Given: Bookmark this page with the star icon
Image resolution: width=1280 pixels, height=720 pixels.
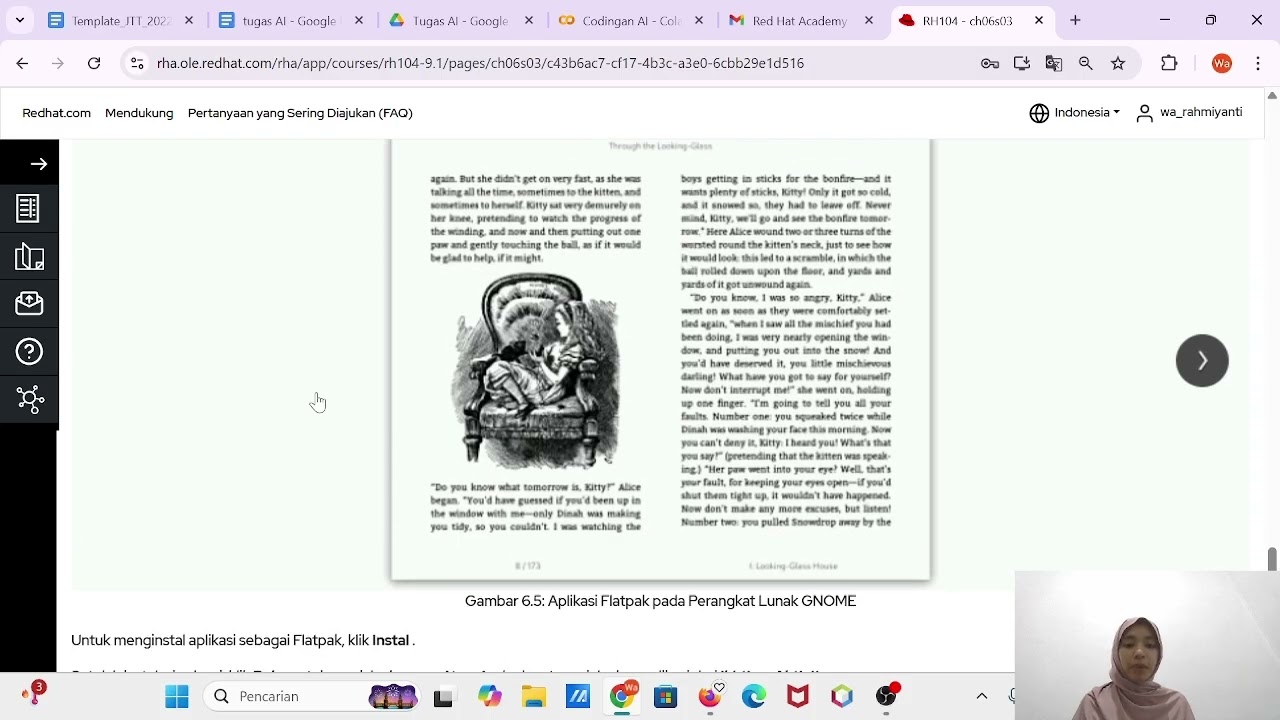Looking at the screenshot, I should [1118, 63].
